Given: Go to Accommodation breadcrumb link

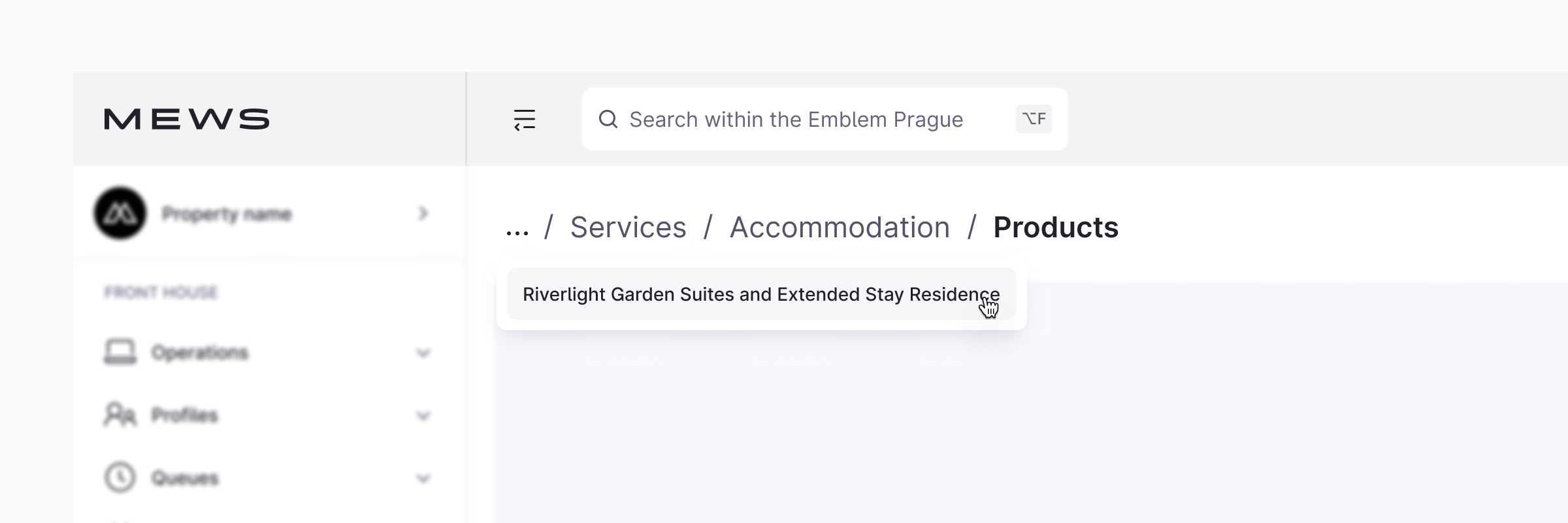Looking at the screenshot, I should point(840,228).
